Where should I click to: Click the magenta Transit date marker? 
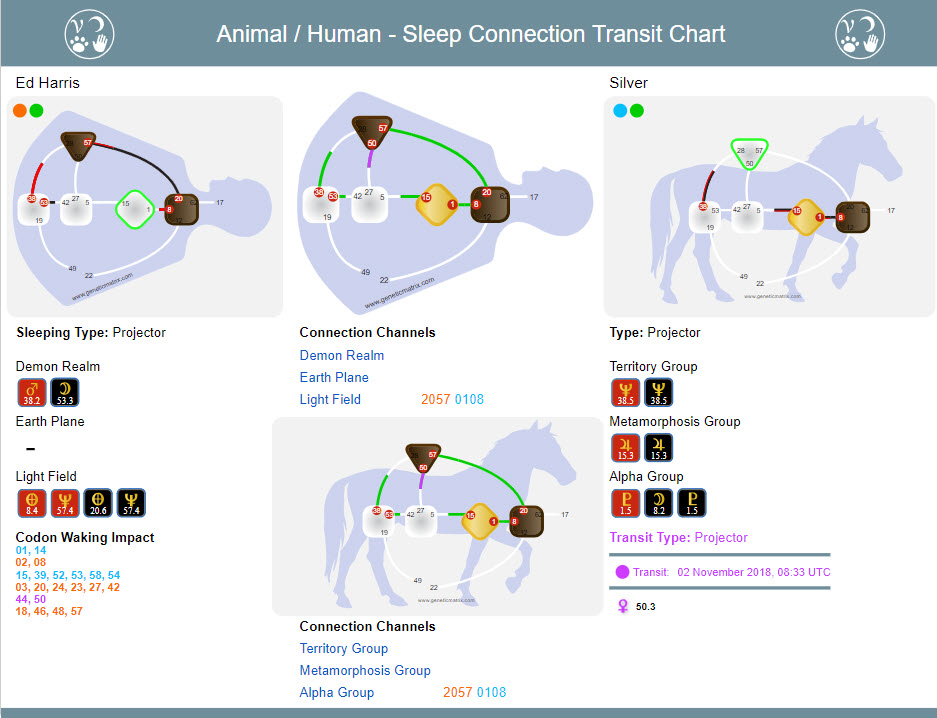pyautogui.click(x=622, y=572)
